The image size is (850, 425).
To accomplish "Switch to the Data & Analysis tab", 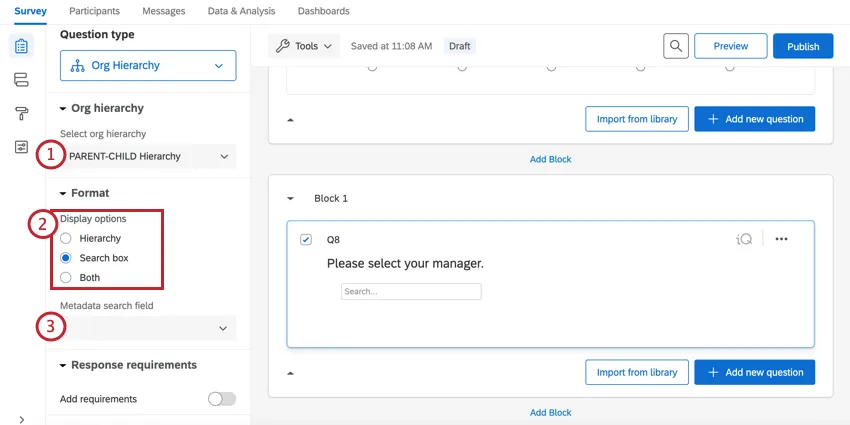I will 241,11.
